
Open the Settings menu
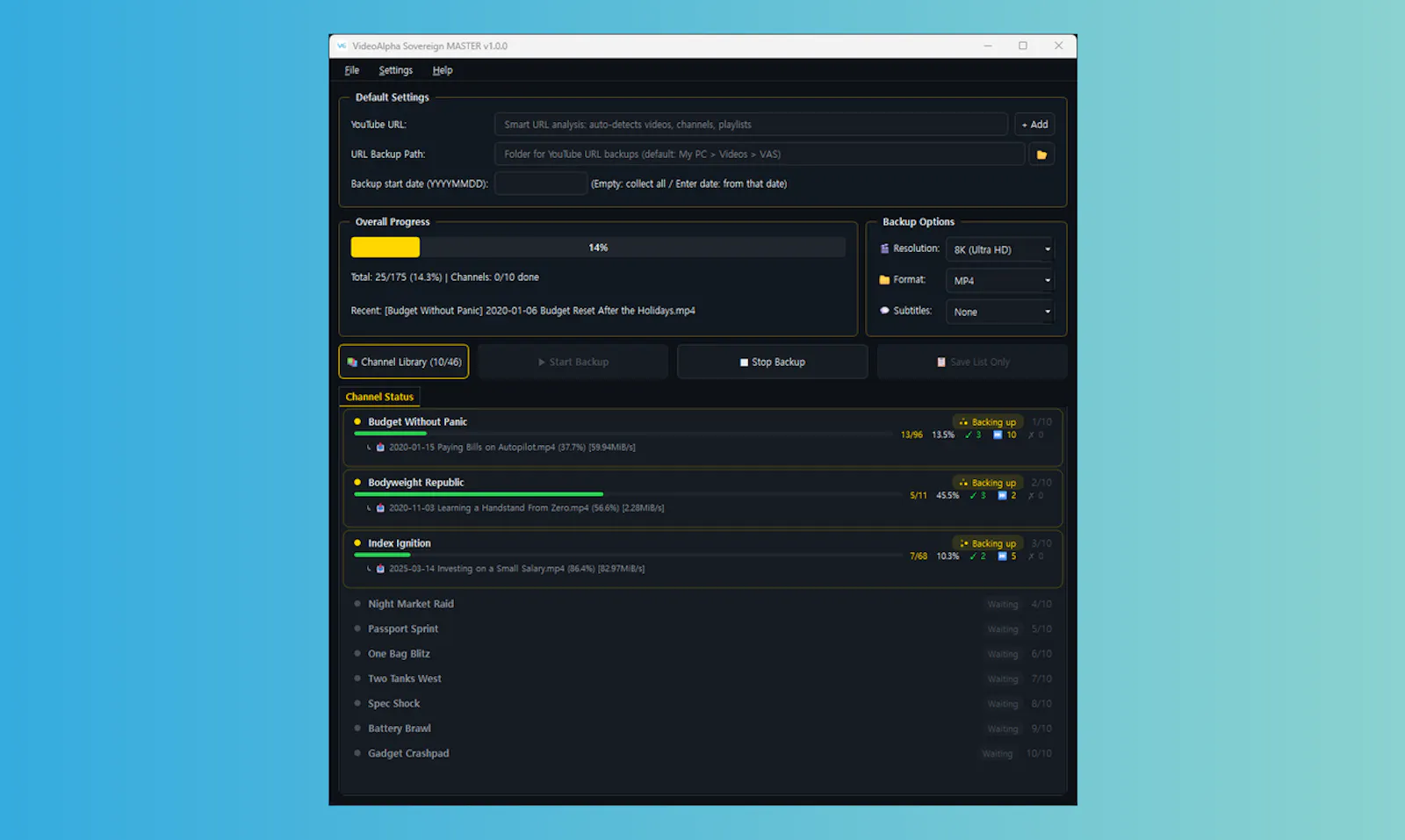coord(395,70)
